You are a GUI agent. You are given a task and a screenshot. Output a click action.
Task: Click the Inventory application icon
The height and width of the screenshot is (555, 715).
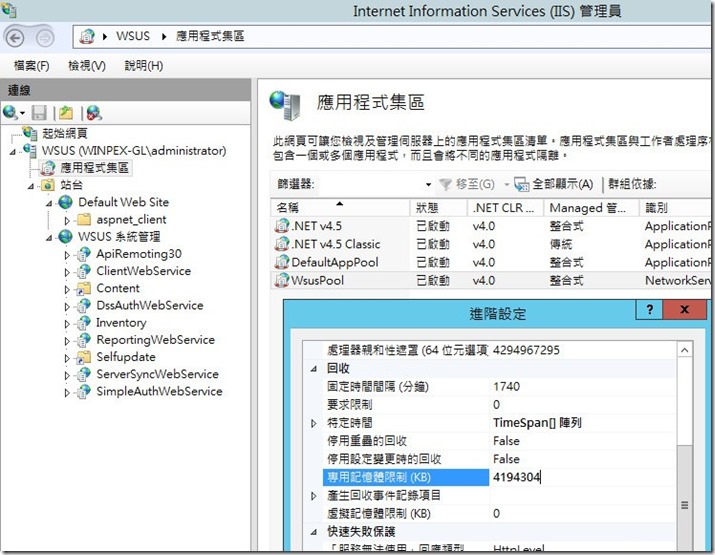83,323
